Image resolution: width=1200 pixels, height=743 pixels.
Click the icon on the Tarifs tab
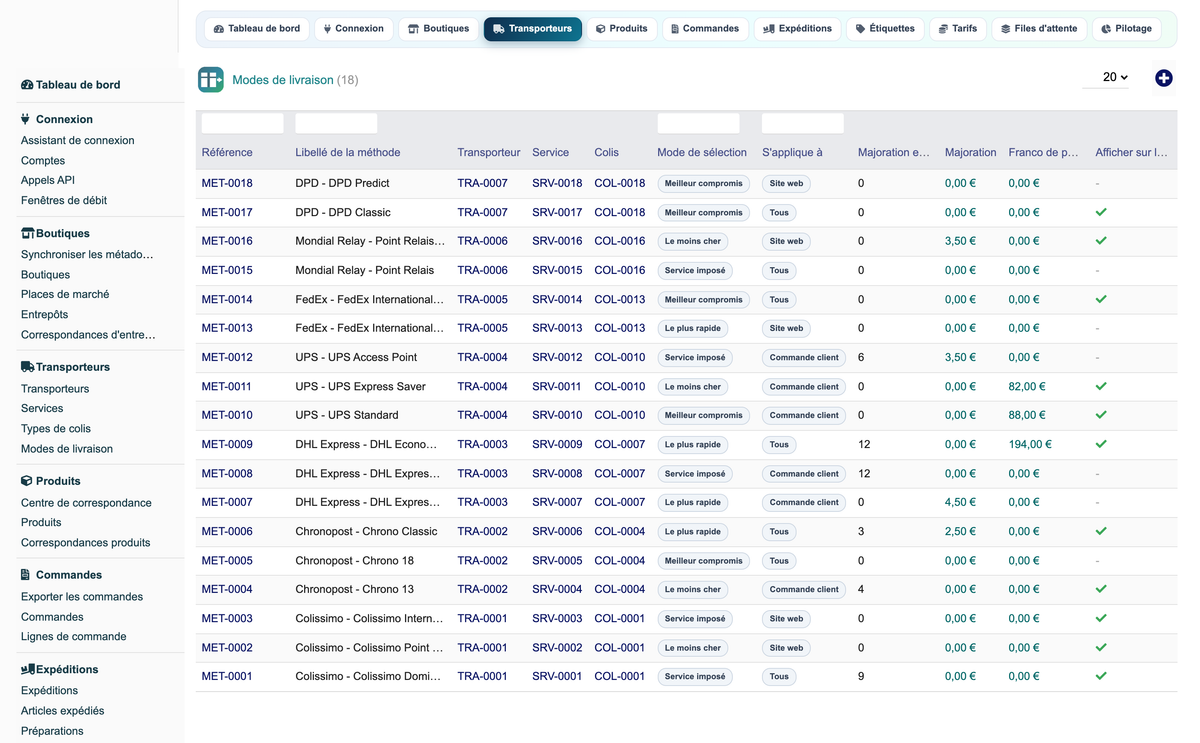pyautogui.click(x=944, y=29)
